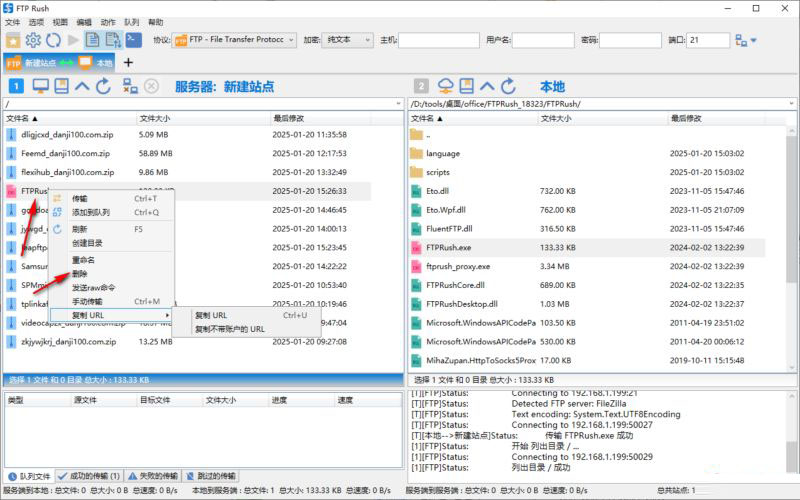Select the 新建站点 ↔ 本地 session tab
Viewport: 800px width, 500px height.
pos(59,63)
